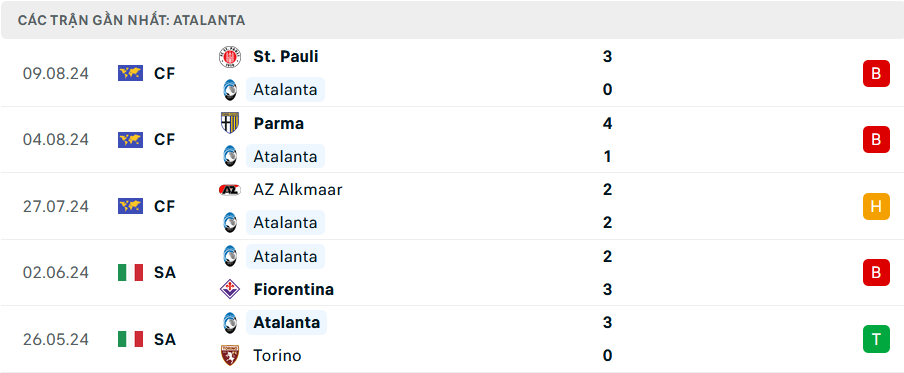Viewport: 904px width, 373px height.
Task: Click the Fiorentina club crest
Action: tap(229, 289)
